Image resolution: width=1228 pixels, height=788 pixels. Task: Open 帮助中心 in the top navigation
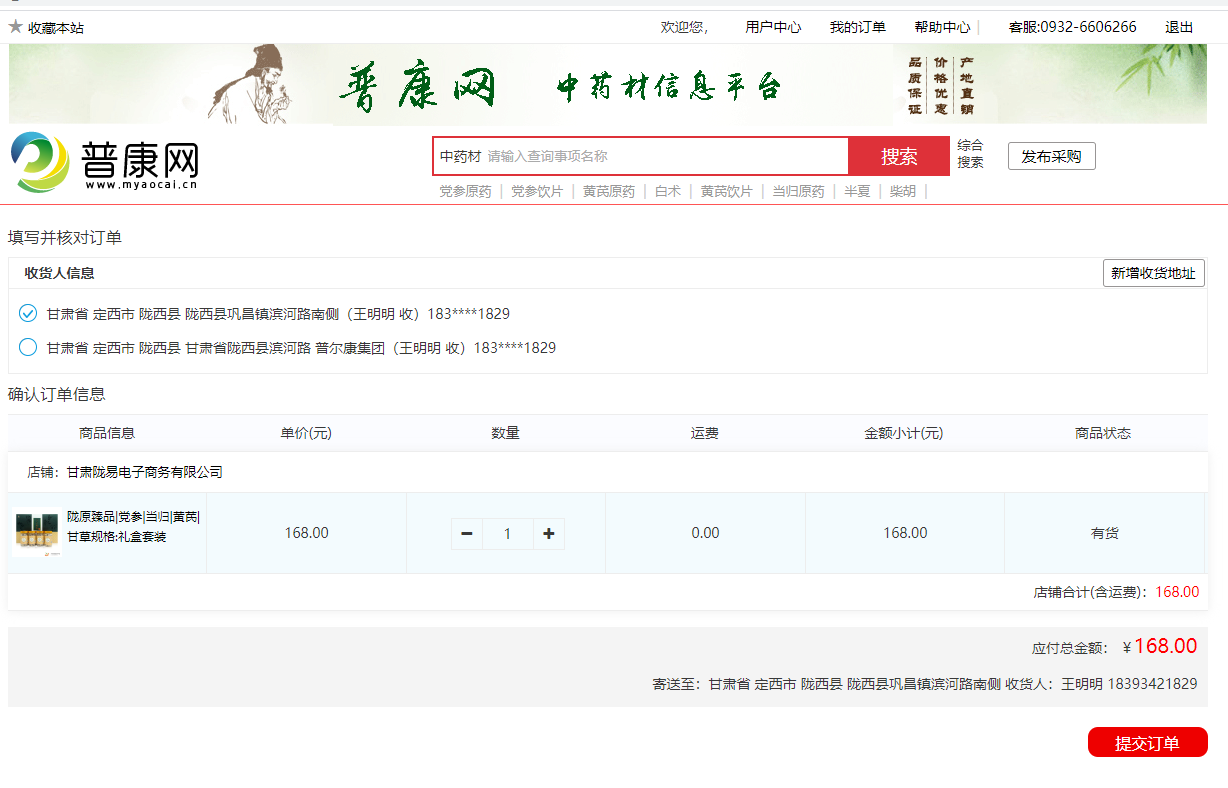[942, 27]
